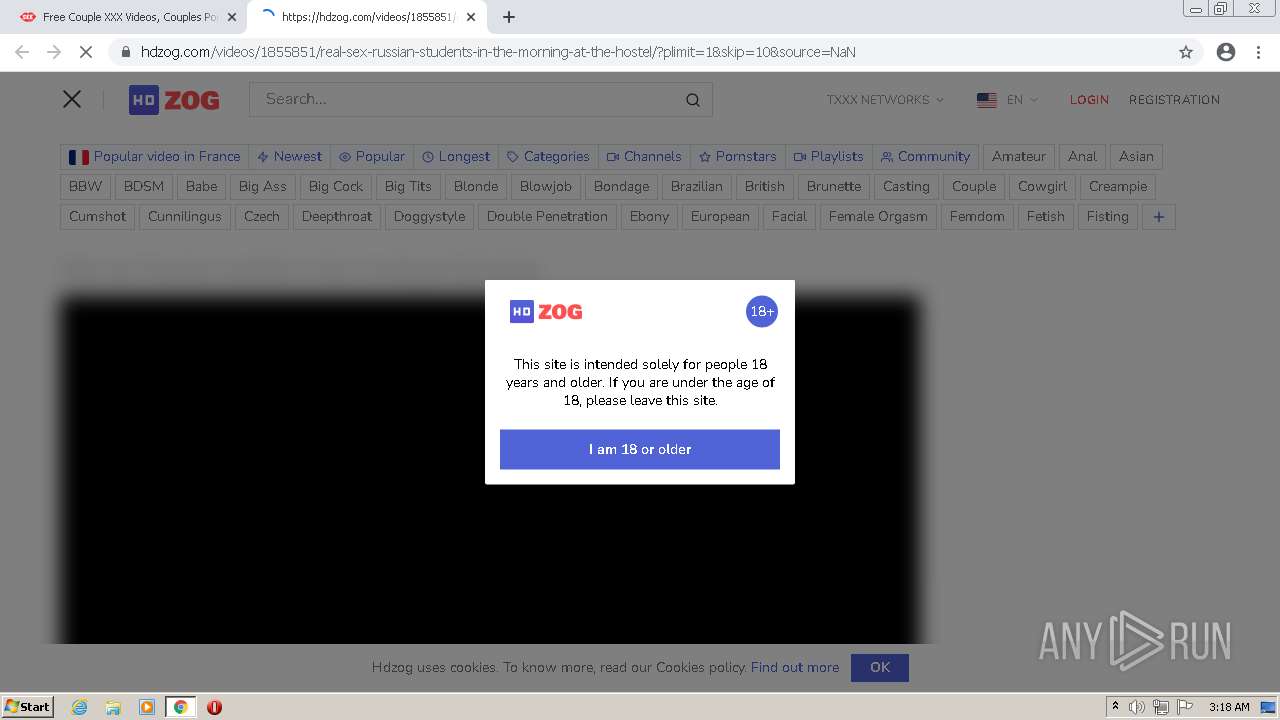Stop page loading with the X button
Image resolution: width=1280 pixels, height=720 pixels.
86,52
